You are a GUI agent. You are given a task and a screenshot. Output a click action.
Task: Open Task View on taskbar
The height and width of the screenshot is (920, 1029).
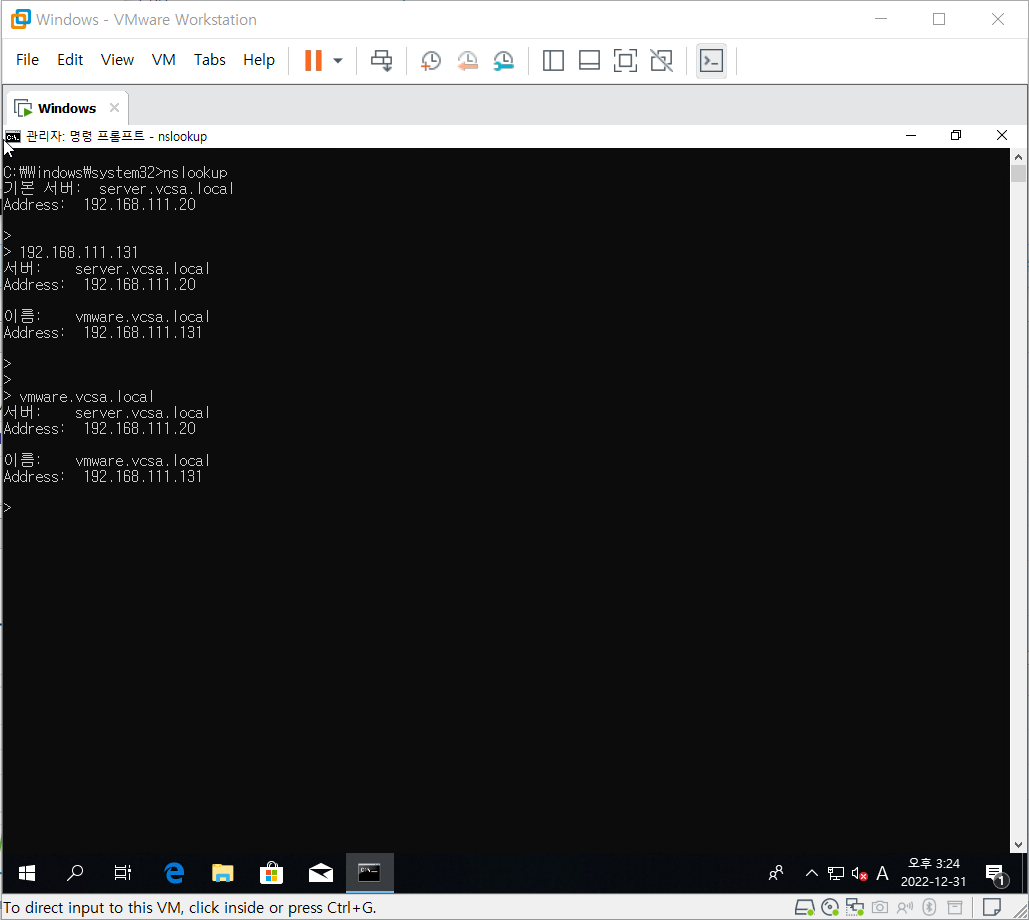point(123,873)
